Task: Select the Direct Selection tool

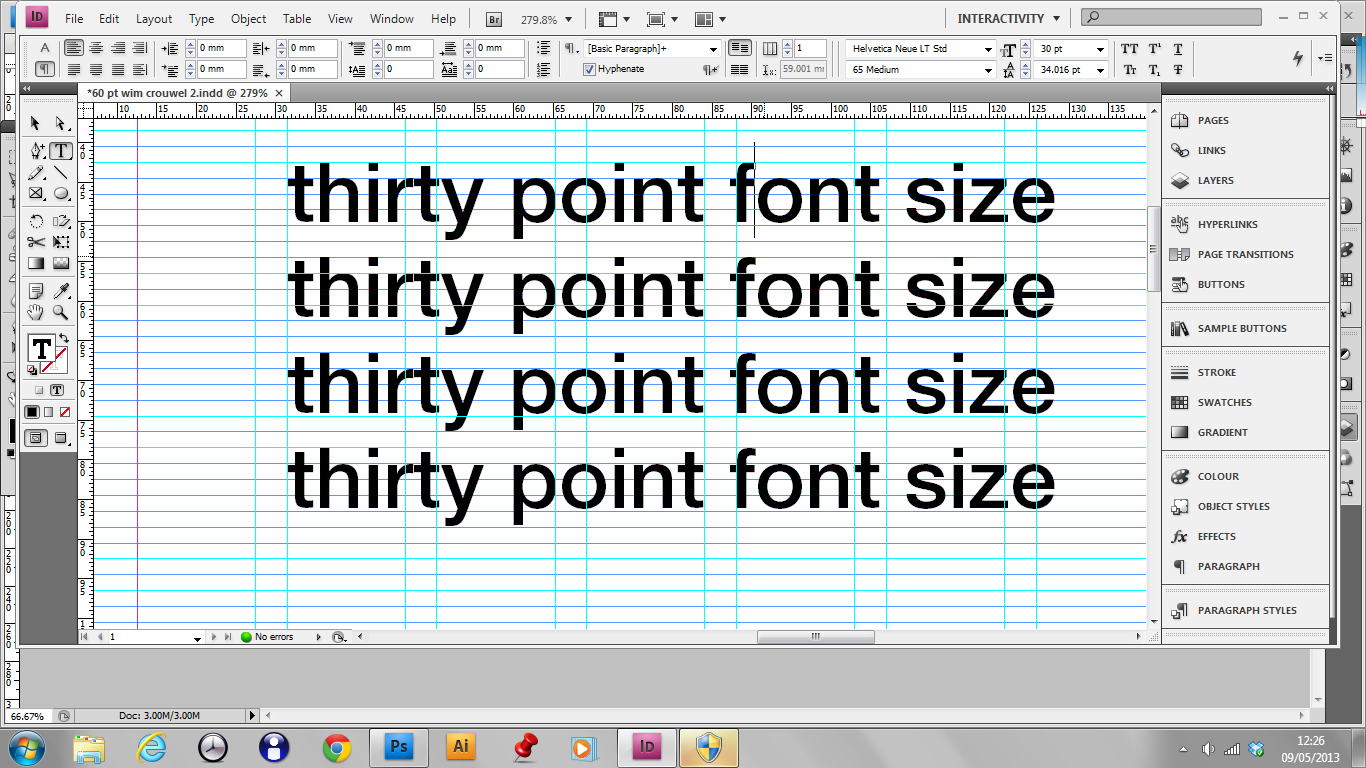Action: [61, 124]
